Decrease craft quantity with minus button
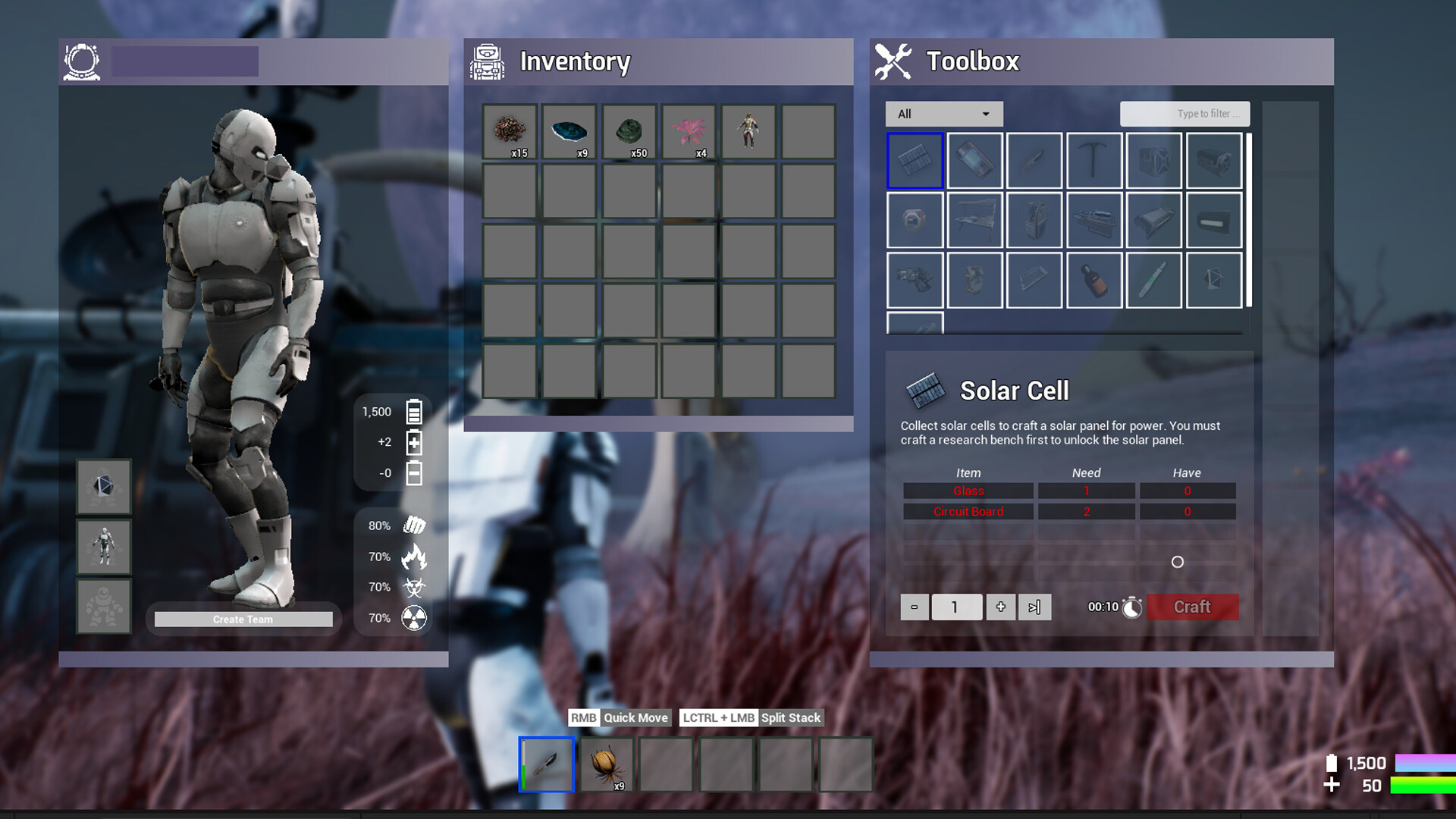The image size is (1456, 819). (x=915, y=607)
